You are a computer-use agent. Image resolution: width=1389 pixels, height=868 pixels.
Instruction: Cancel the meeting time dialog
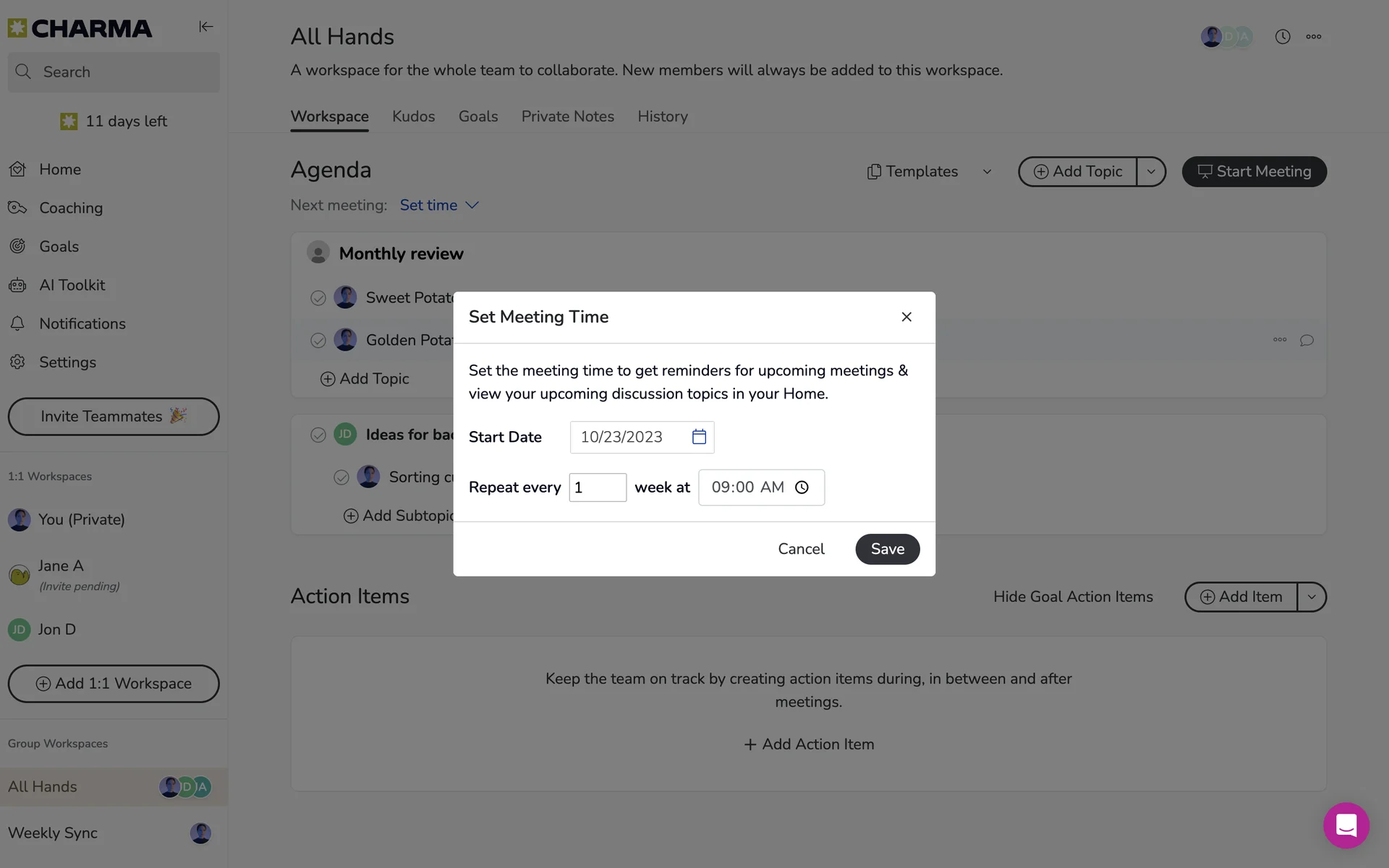801,549
